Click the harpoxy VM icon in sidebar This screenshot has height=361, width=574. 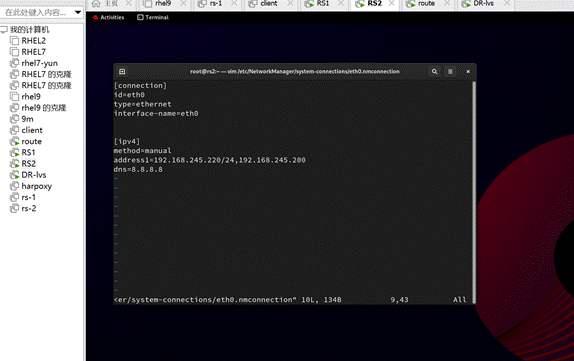pyautogui.click(x=14, y=186)
